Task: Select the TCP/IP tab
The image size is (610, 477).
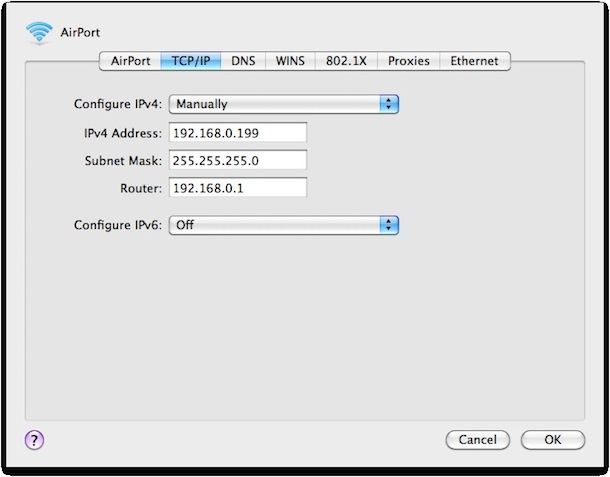Action: pos(191,61)
